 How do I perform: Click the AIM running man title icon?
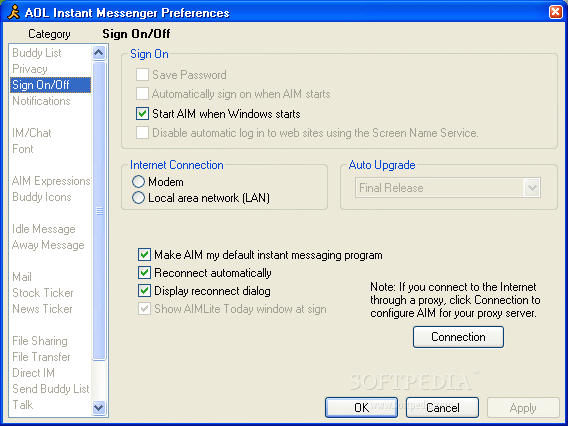tap(13, 13)
